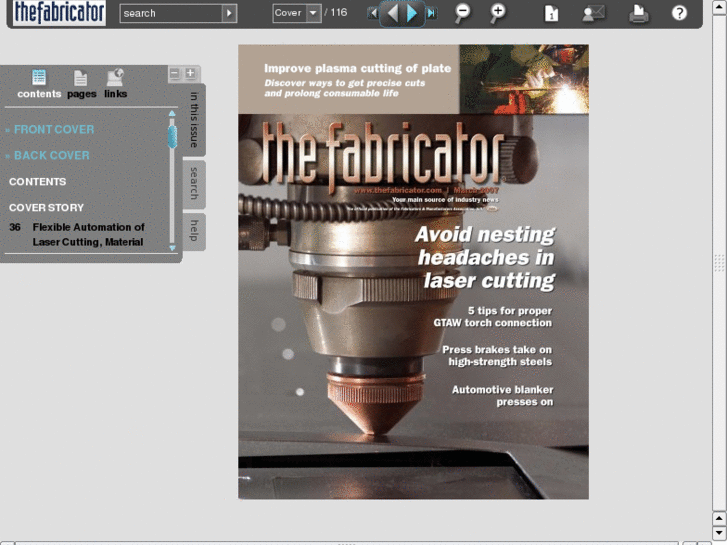
Task: Jump to the last page
Action: 431,13
